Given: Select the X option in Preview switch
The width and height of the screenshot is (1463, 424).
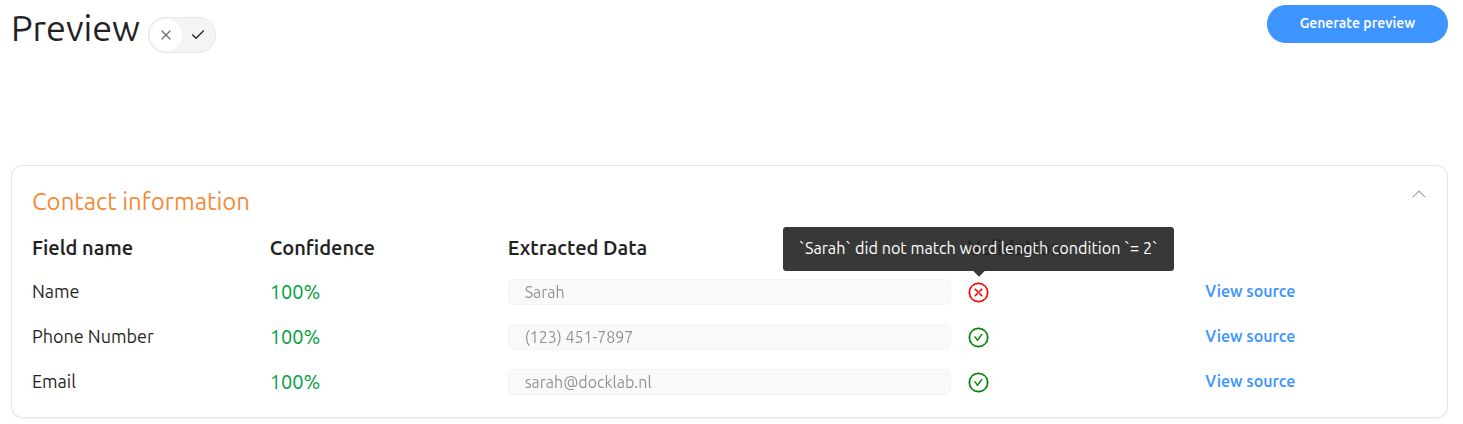Looking at the screenshot, I should pos(166,35).
